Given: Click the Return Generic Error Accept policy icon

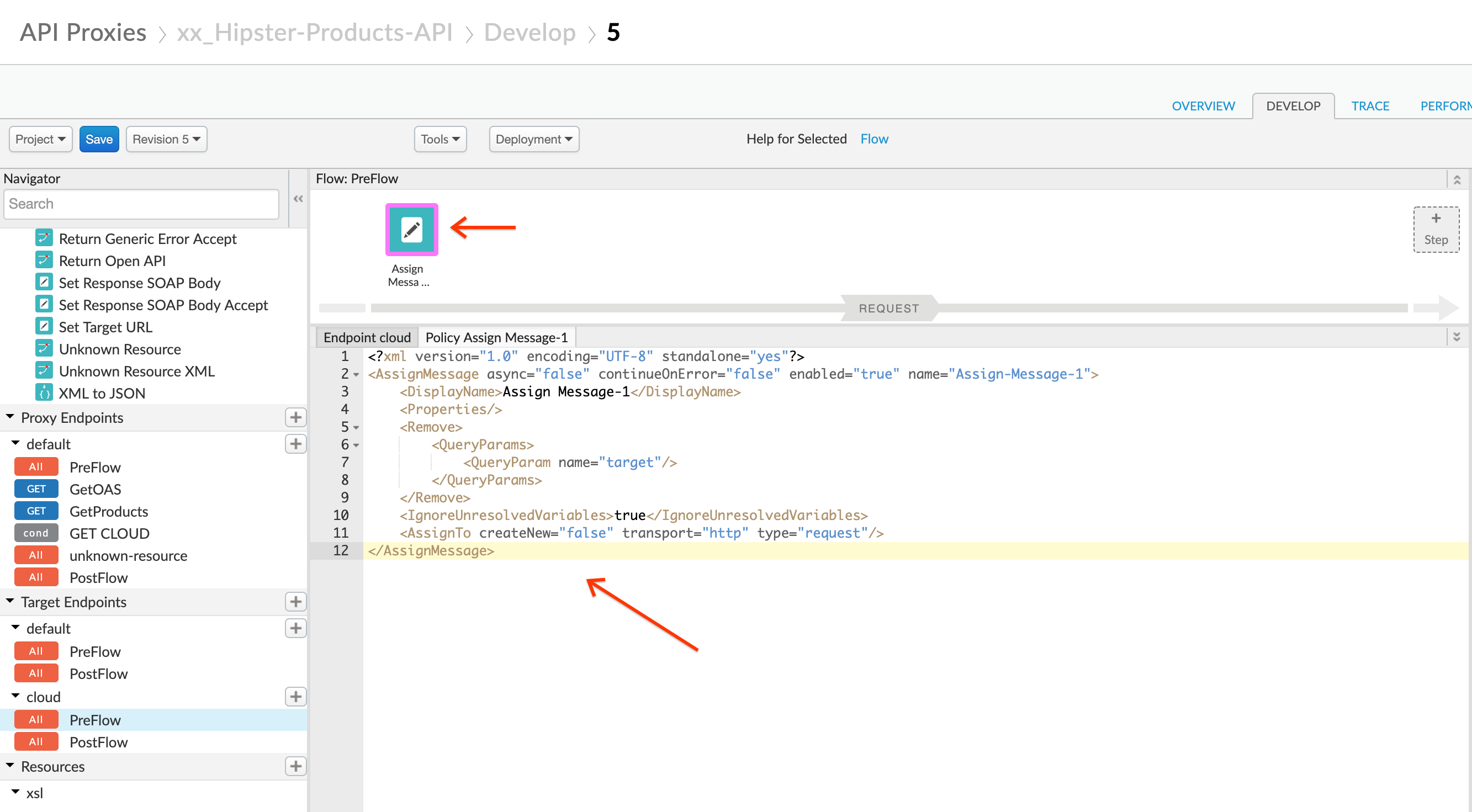Looking at the screenshot, I should [44, 238].
